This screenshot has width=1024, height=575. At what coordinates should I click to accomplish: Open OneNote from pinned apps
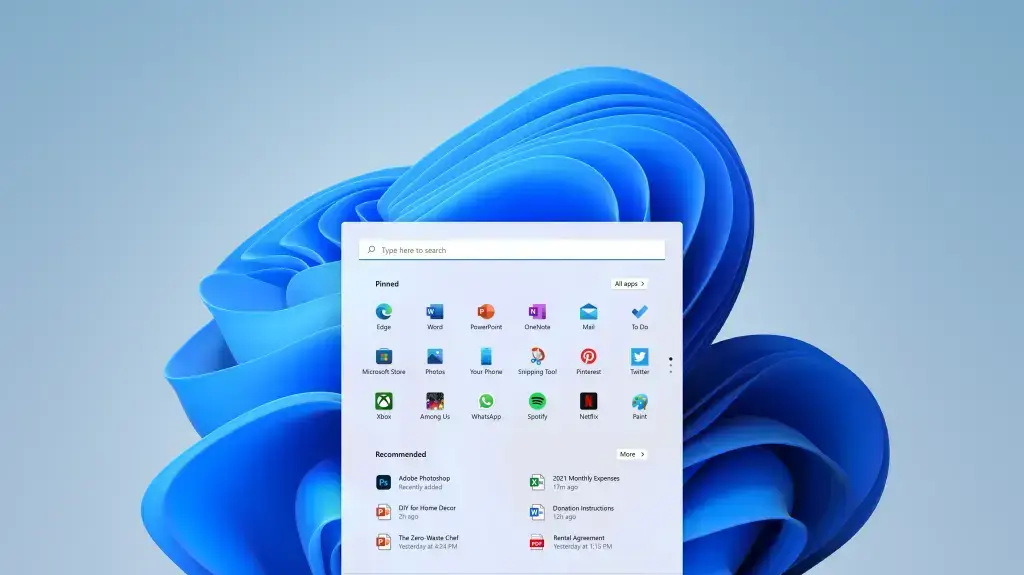tap(537, 316)
